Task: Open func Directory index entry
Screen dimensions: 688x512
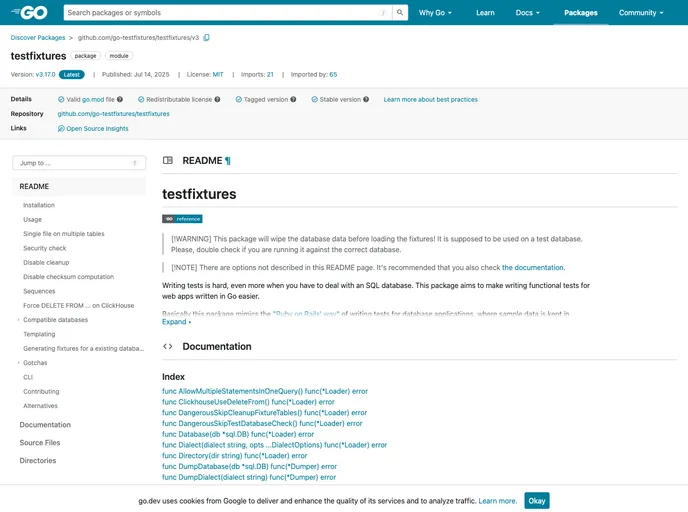Action: pyautogui.click(x=234, y=456)
